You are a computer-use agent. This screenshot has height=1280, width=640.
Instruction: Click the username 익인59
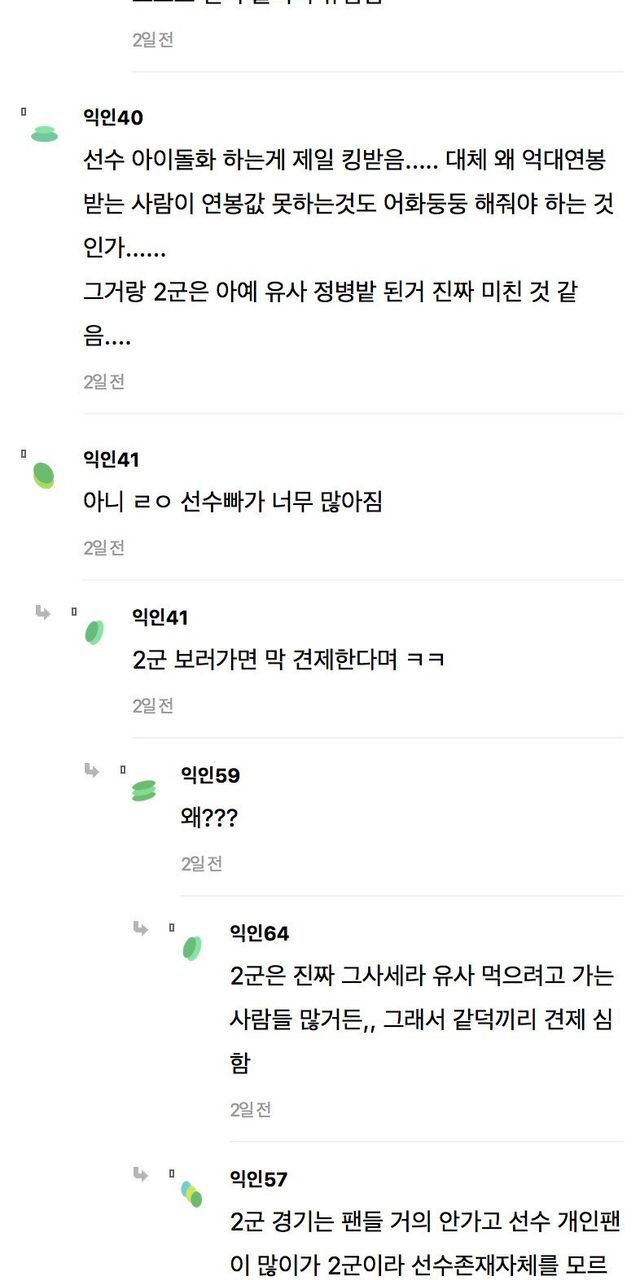pos(210,775)
